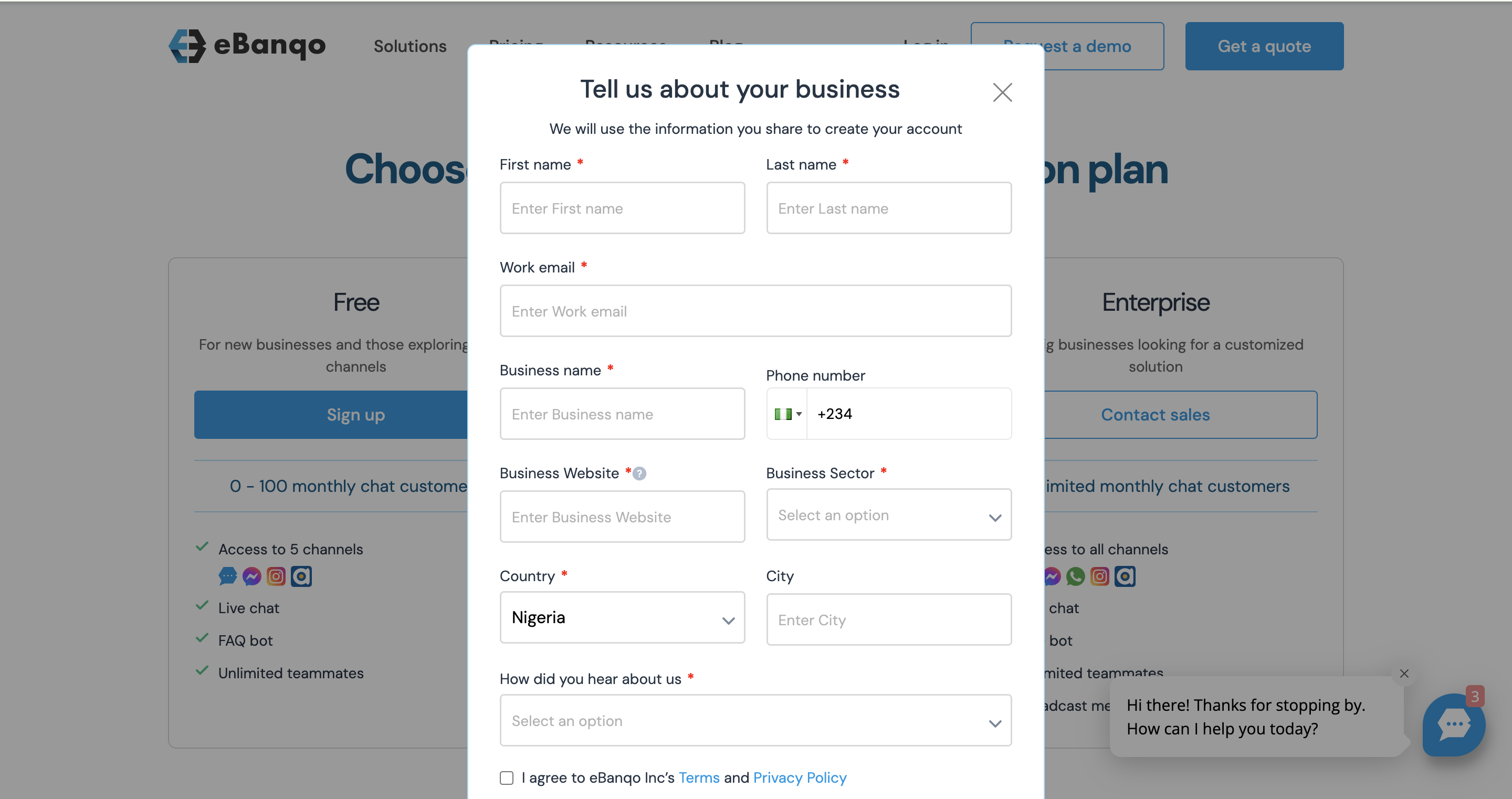
Task: Open the Terms link
Action: click(698, 778)
